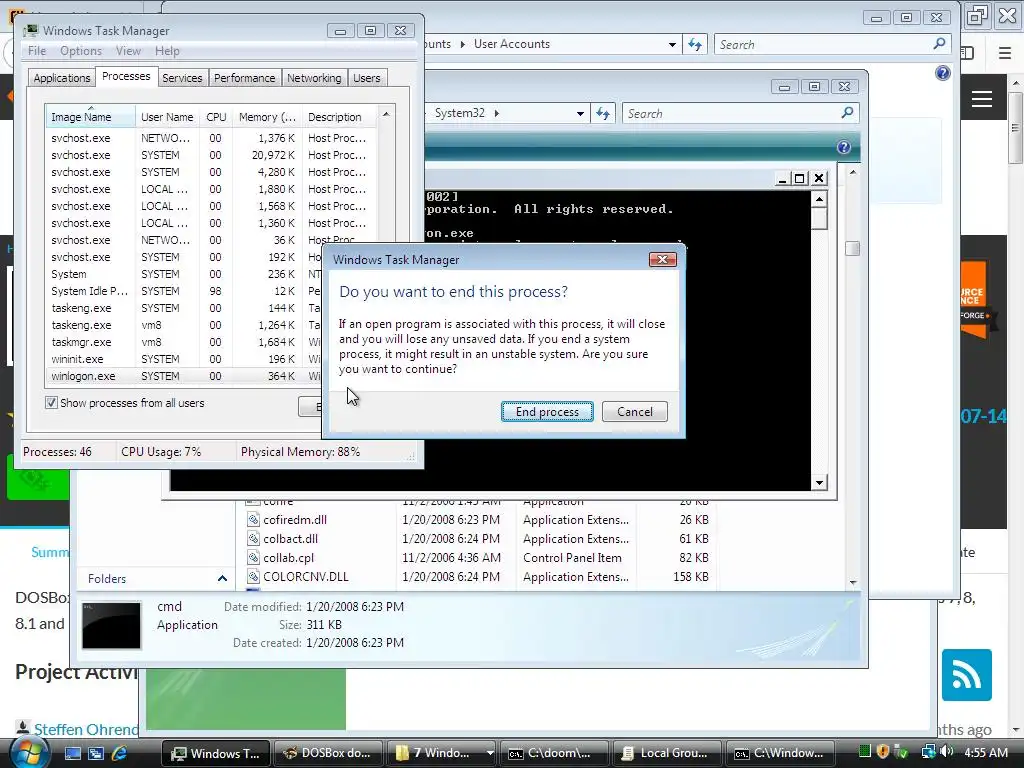Image resolution: width=1024 pixels, height=768 pixels.
Task: Switch to DOSBox taskbar button
Action: coord(328,753)
